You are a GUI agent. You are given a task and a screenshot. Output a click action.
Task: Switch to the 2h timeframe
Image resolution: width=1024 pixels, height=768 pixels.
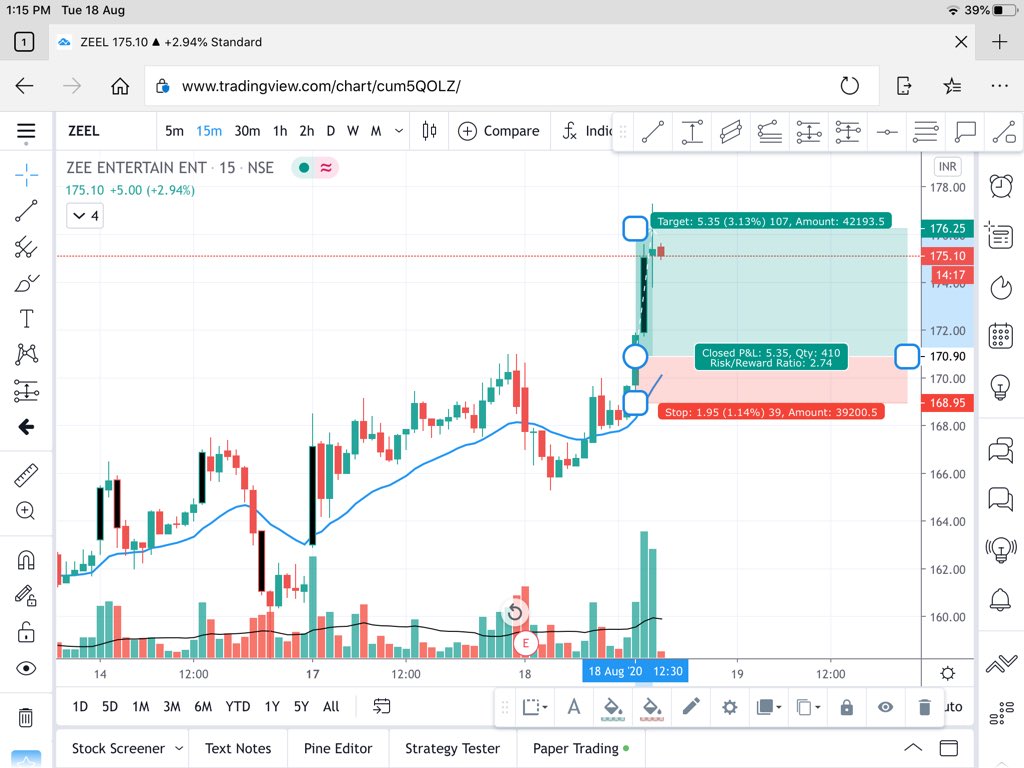coord(307,131)
